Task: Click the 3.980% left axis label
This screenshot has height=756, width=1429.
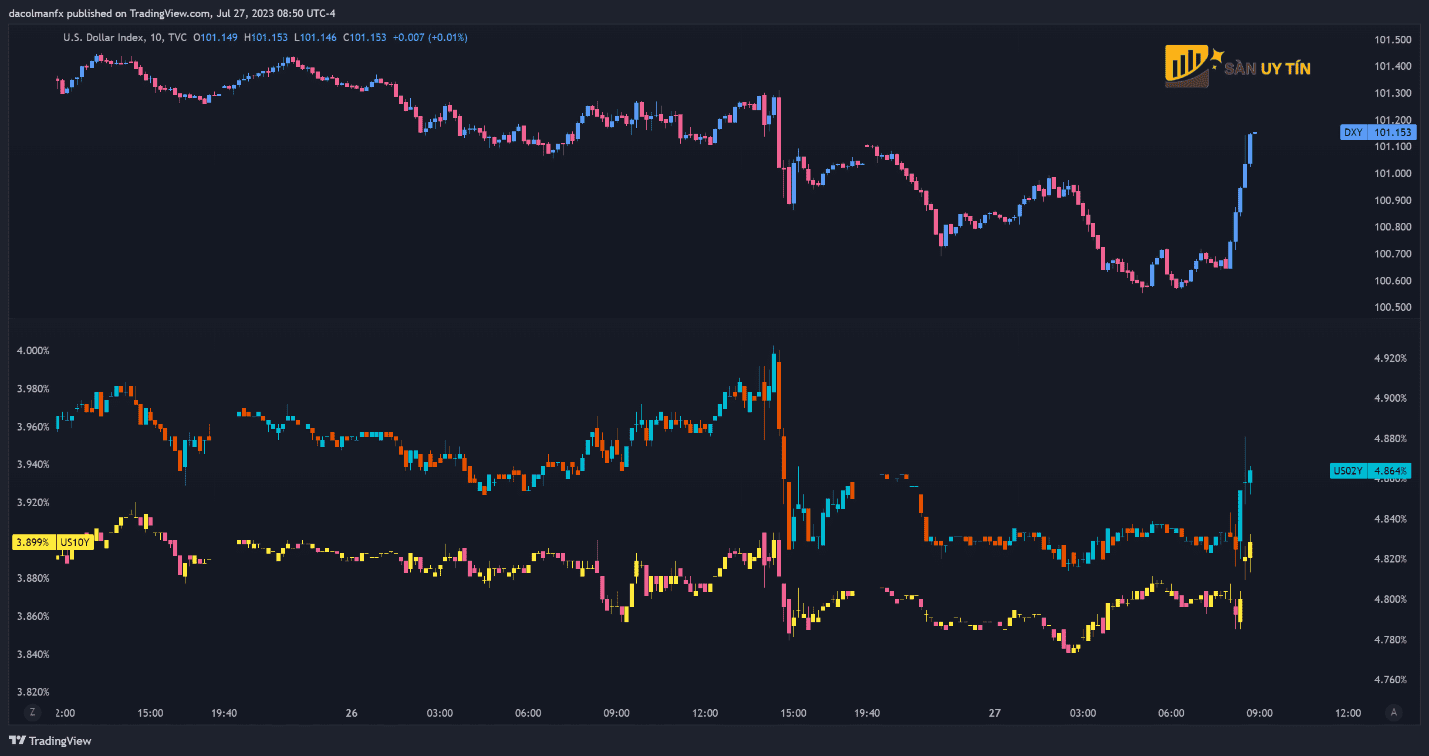Action: point(33,389)
